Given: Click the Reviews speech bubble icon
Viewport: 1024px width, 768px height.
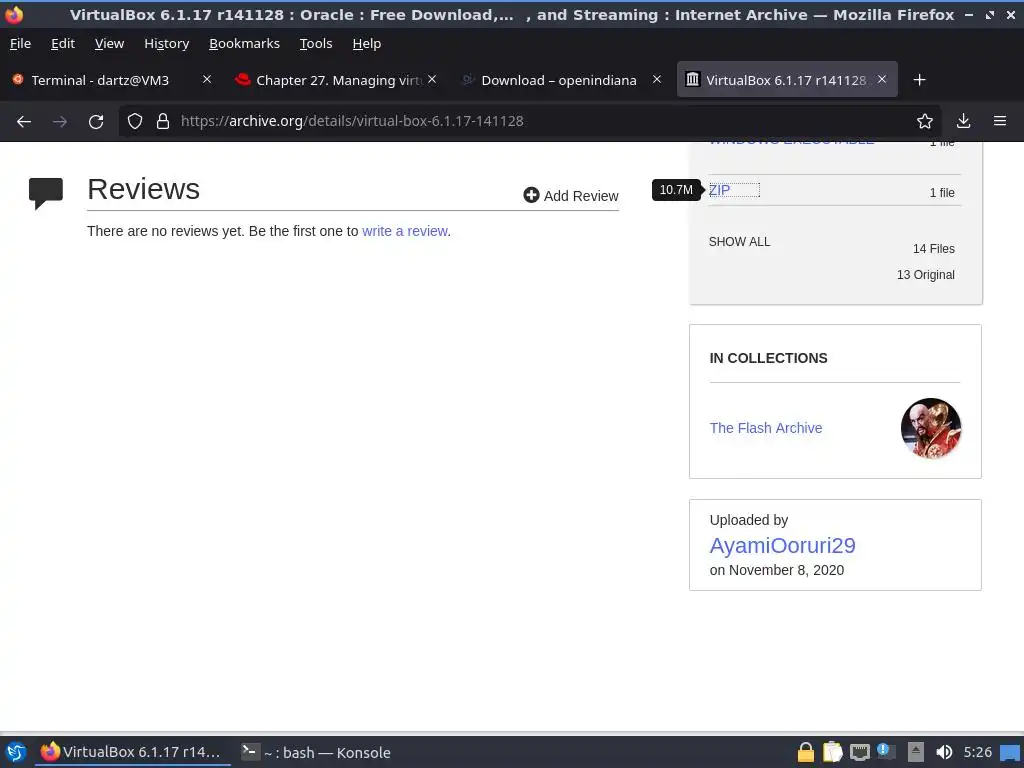Looking at the screenshot, I should tap(46, 193).
